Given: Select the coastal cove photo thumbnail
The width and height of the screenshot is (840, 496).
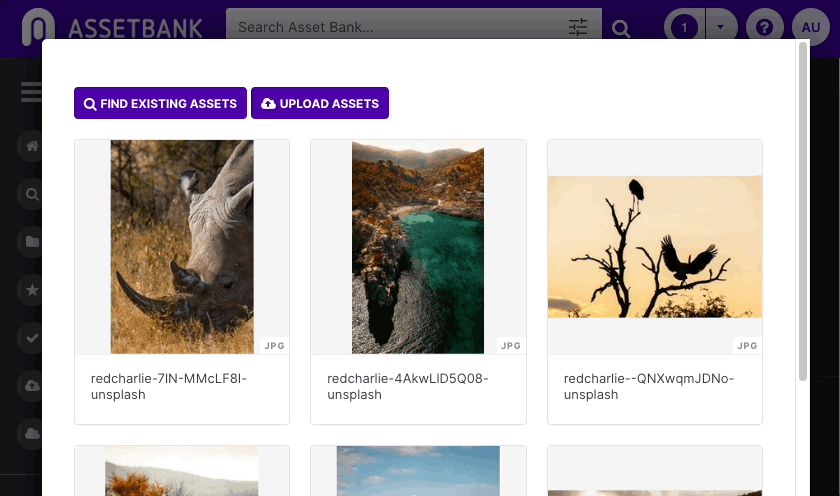Looking at the screenshot, I should (x=418, y=247).
